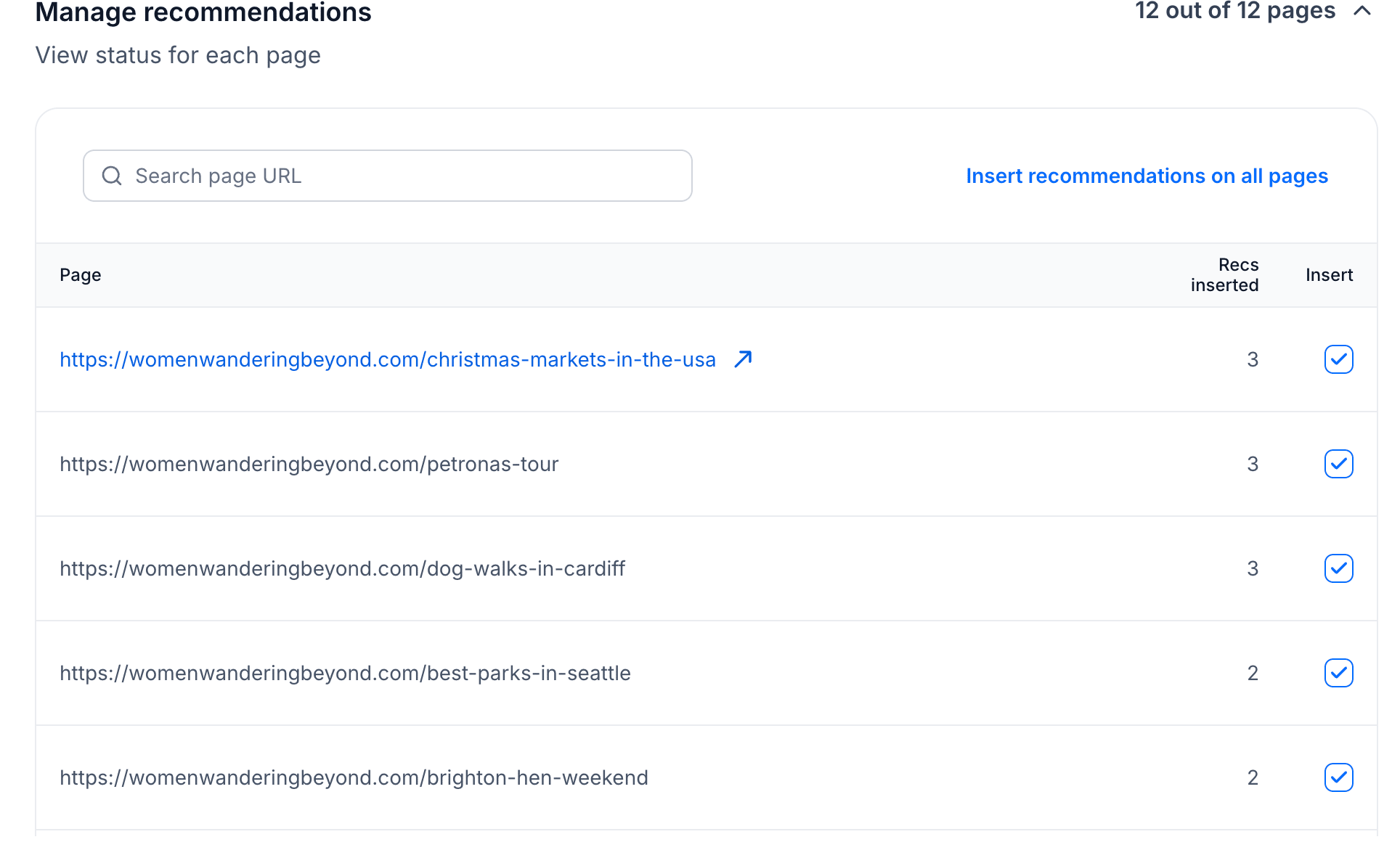Disable insert for best-parks-in-seattle page
This screenshot has width=1400, height=858.
pos(1338,673)
